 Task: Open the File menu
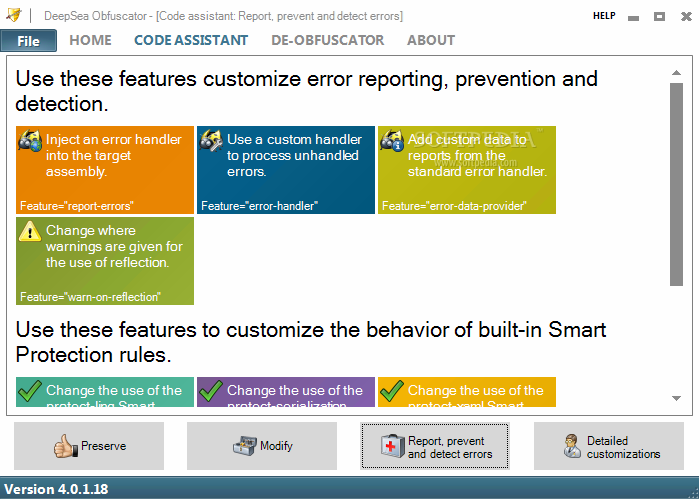coord(29,41)
